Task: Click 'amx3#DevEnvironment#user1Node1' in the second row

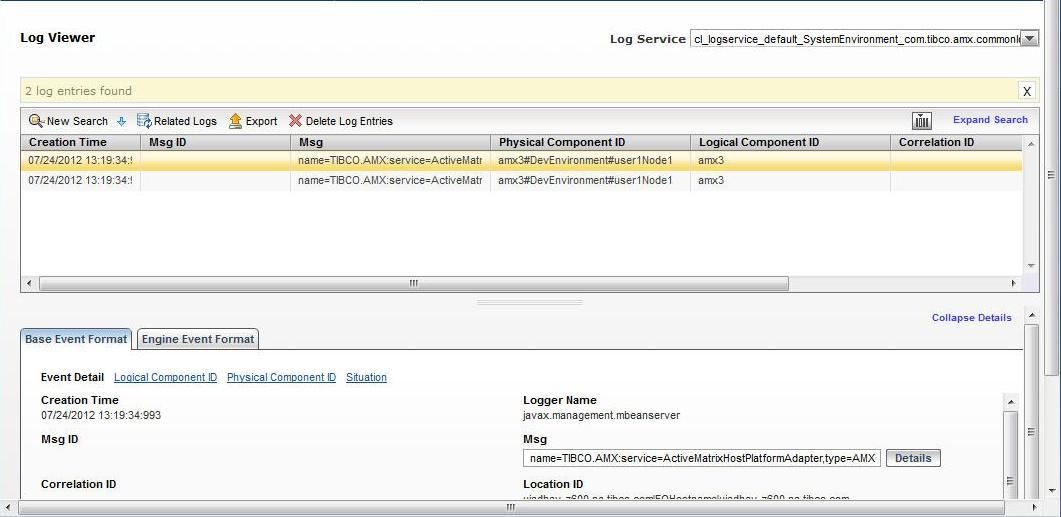Action: [585, 181]
